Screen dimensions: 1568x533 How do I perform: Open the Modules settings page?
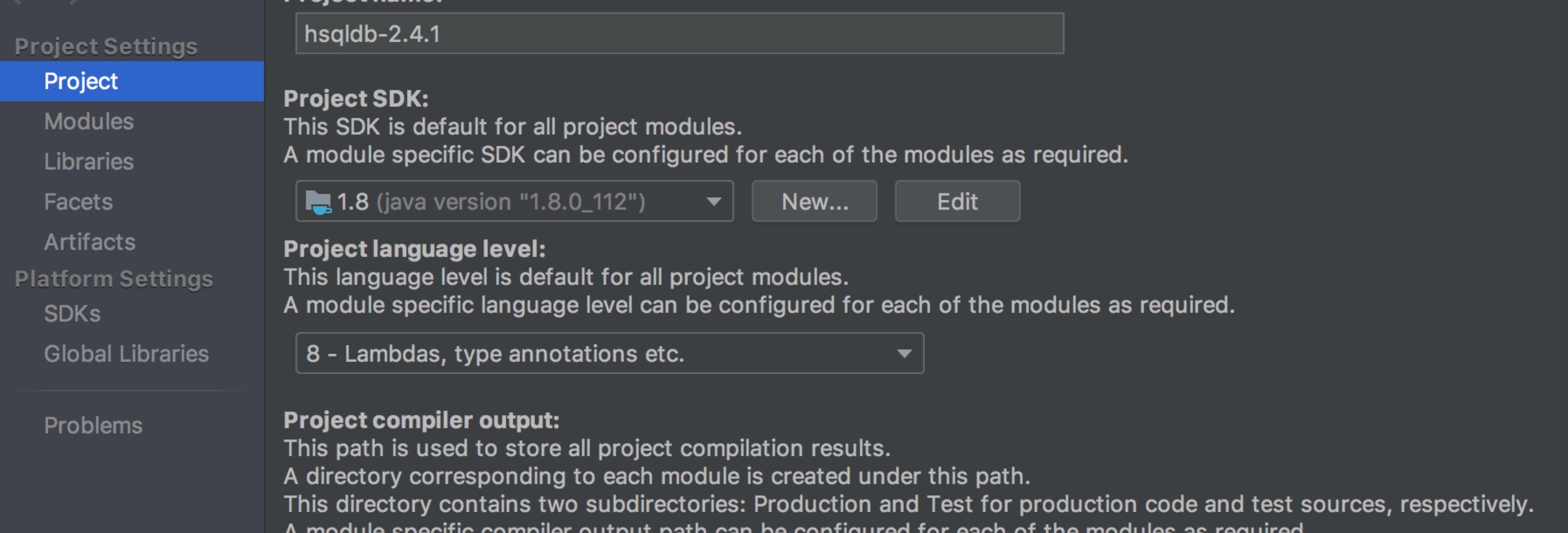pos(89,121)
